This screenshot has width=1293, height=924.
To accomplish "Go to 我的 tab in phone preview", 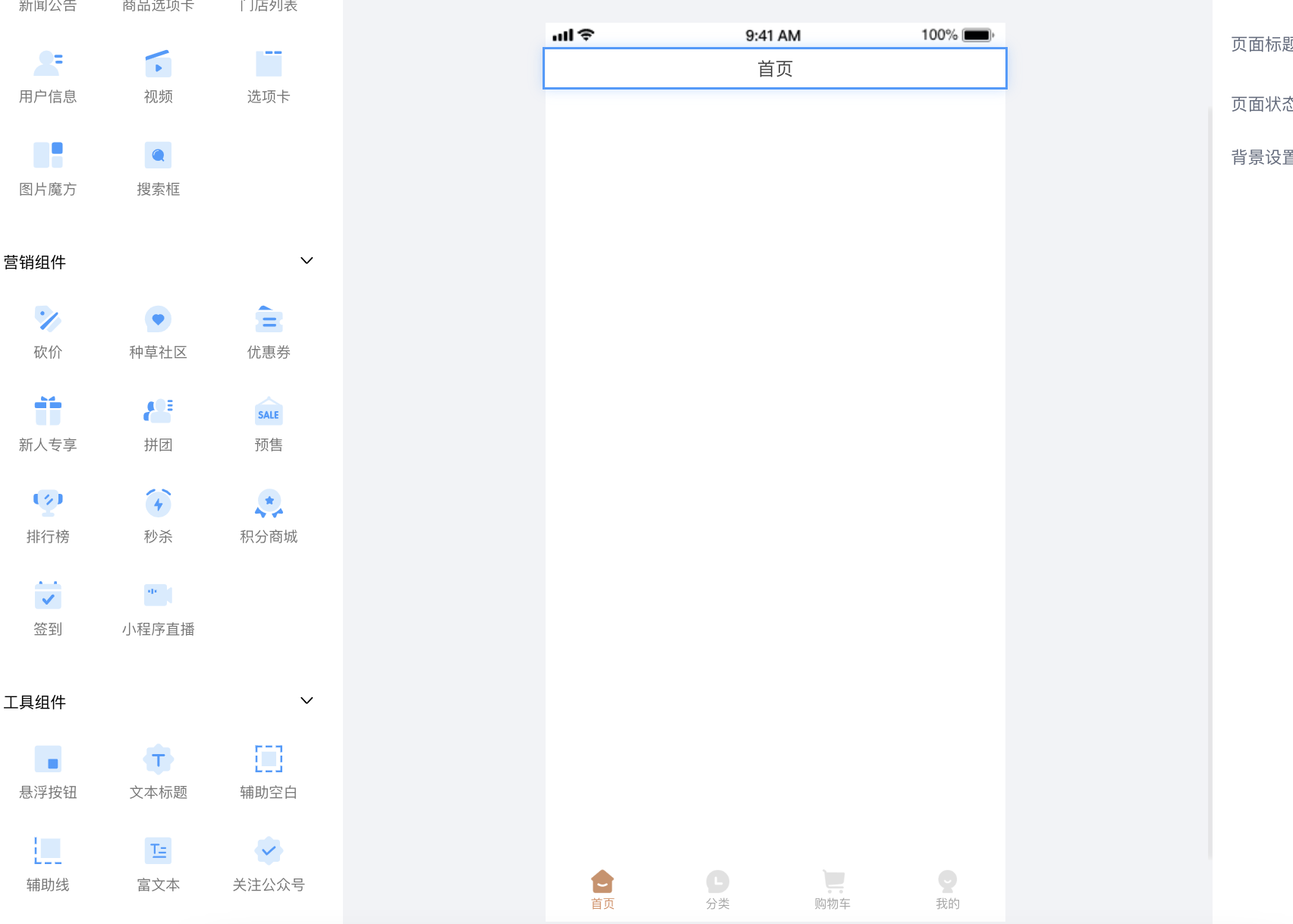I will 948,890.
